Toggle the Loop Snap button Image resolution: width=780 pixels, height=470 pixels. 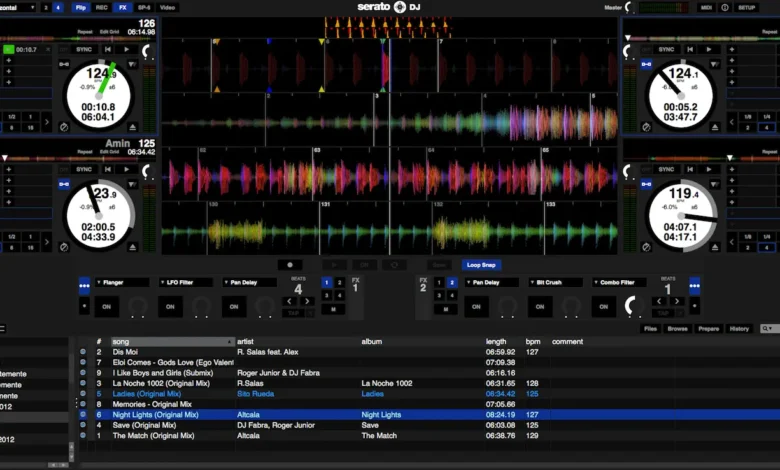click(x=481, y=265)
